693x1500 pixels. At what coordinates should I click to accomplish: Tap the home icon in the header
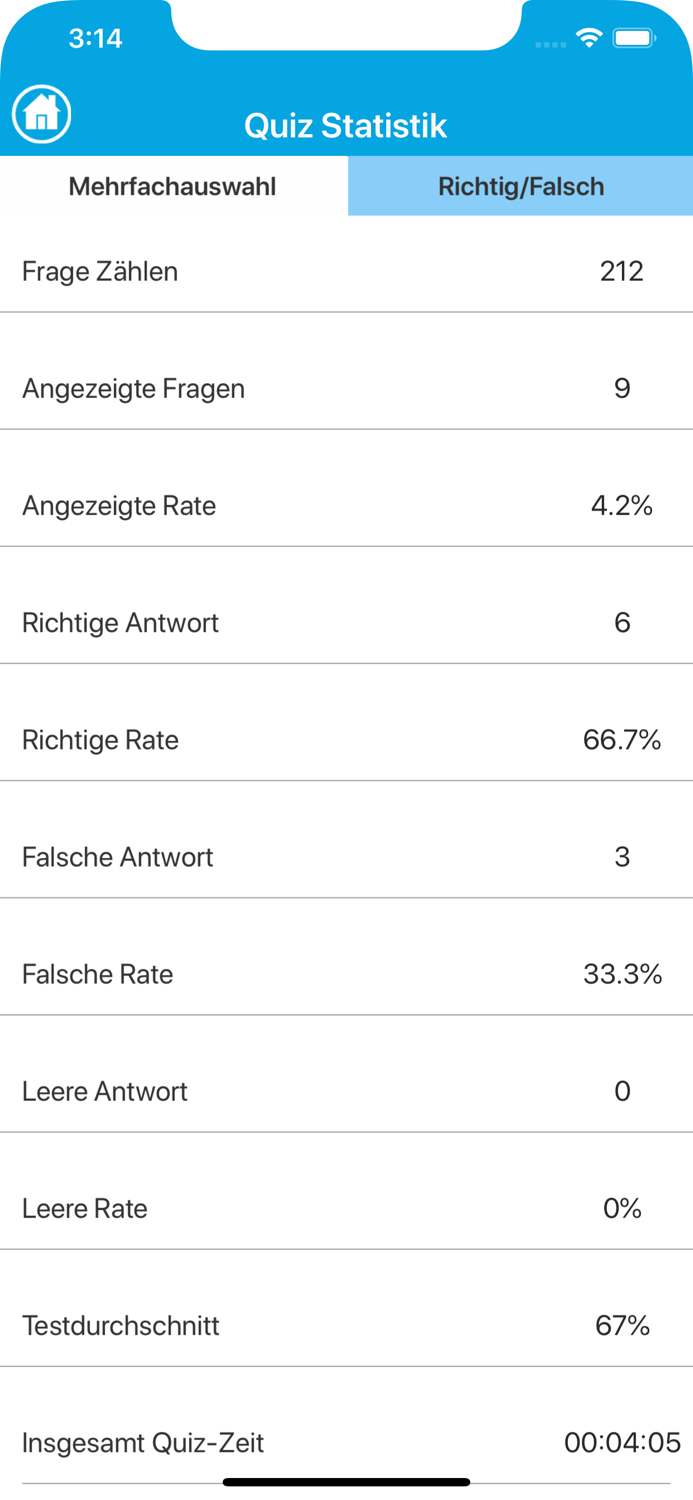(40, 113)
